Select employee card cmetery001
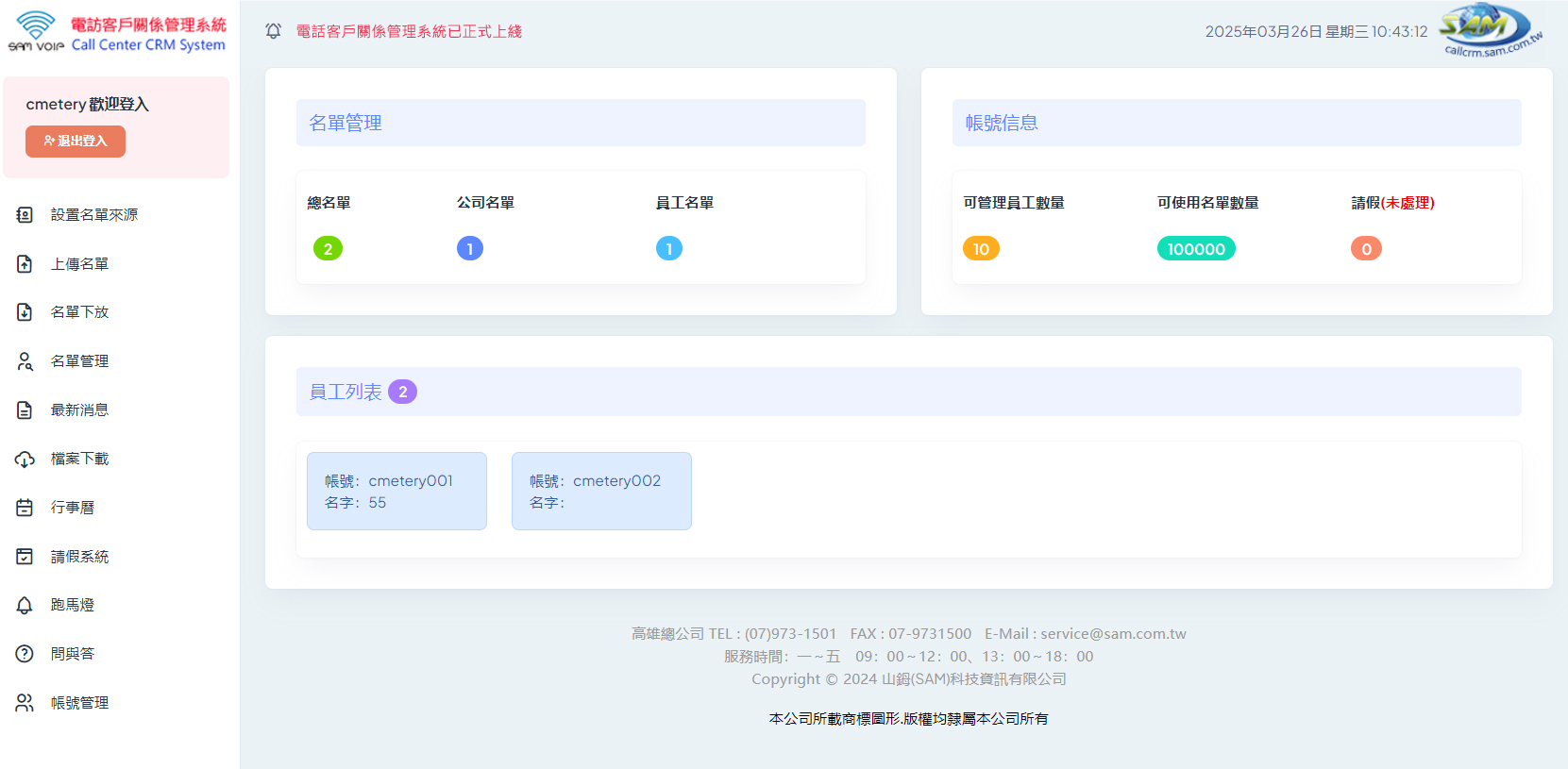The image size is (1568, 769). (x=396, y=491)
